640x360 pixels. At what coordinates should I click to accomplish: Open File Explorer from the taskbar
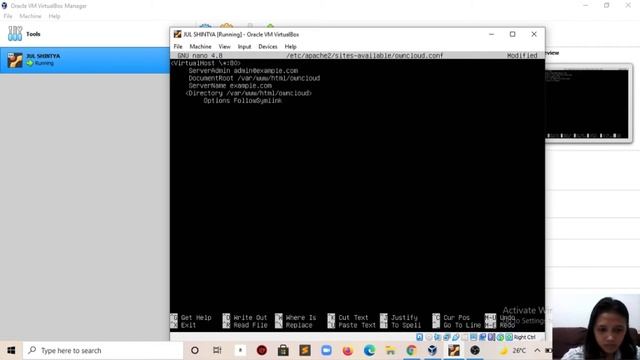pyautogui.click(x=390, y=350)
